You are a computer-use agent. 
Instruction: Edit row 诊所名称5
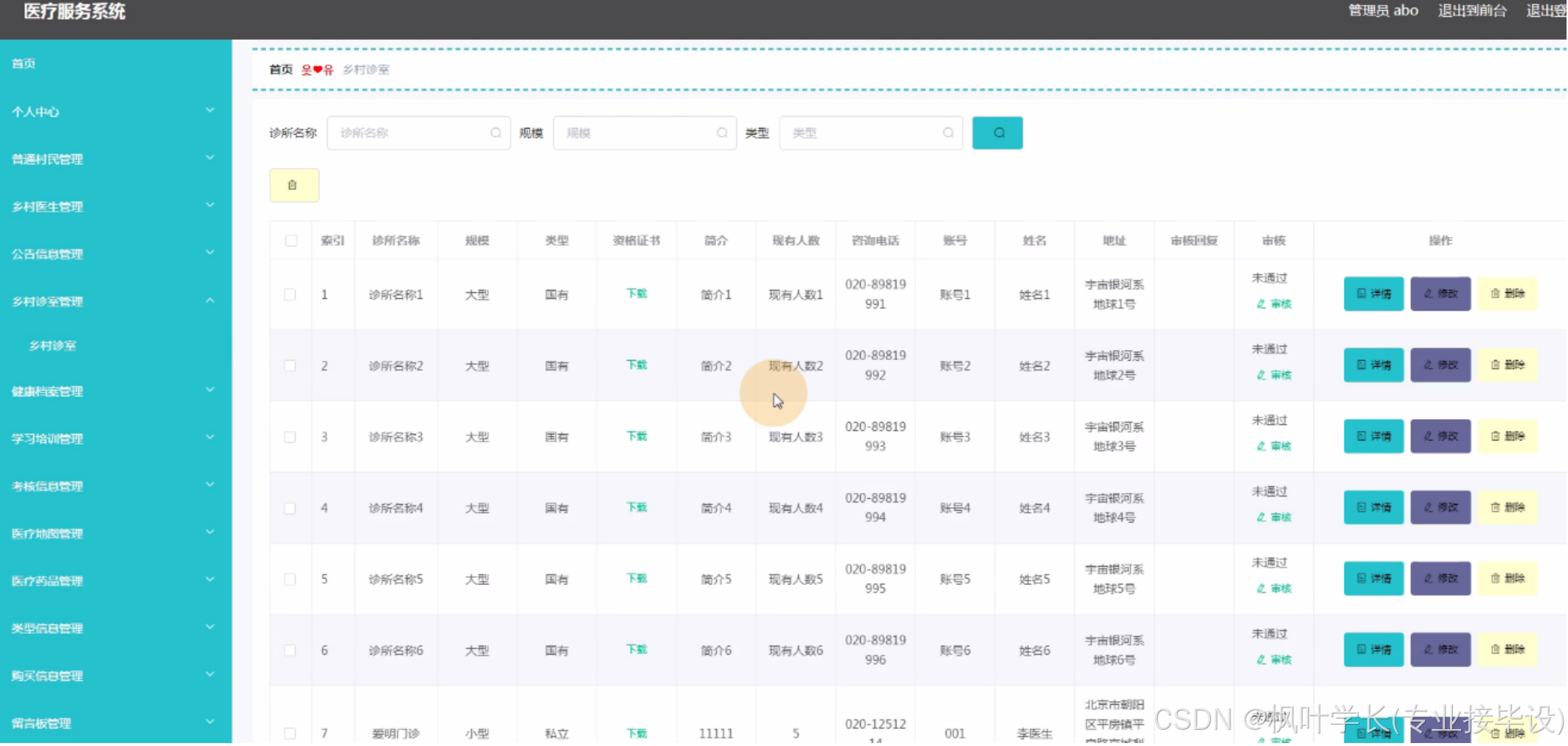tap(1440, 579)
